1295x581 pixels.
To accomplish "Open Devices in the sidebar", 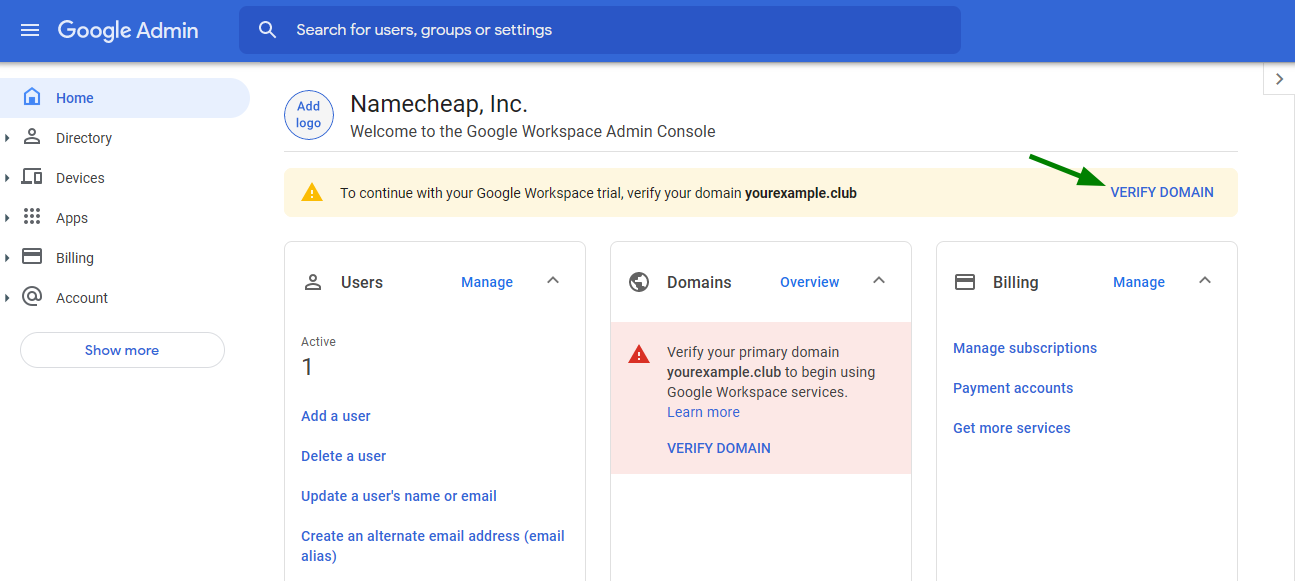I will tap(80, 178).
